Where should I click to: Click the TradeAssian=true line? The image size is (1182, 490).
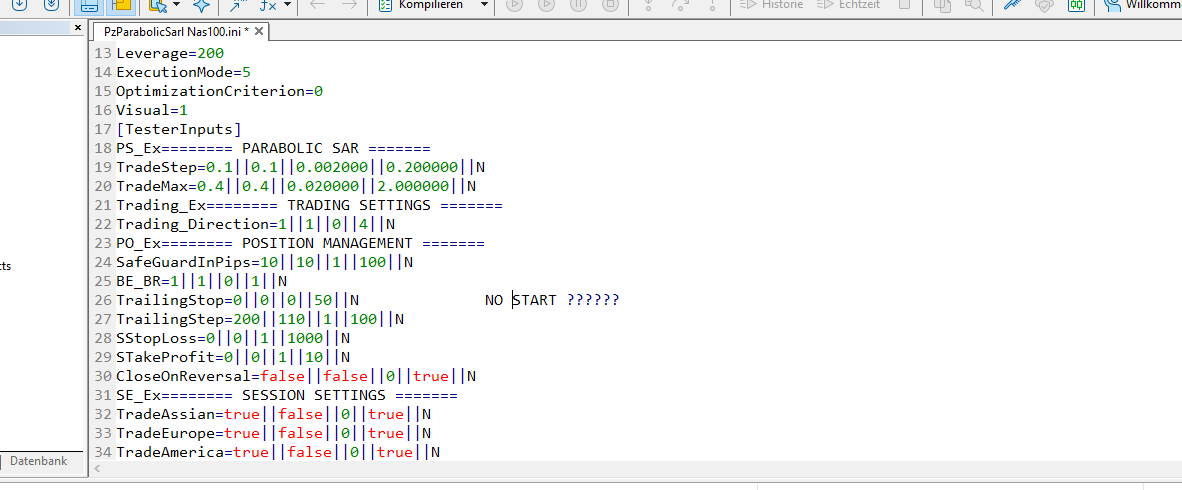(273, 414)
